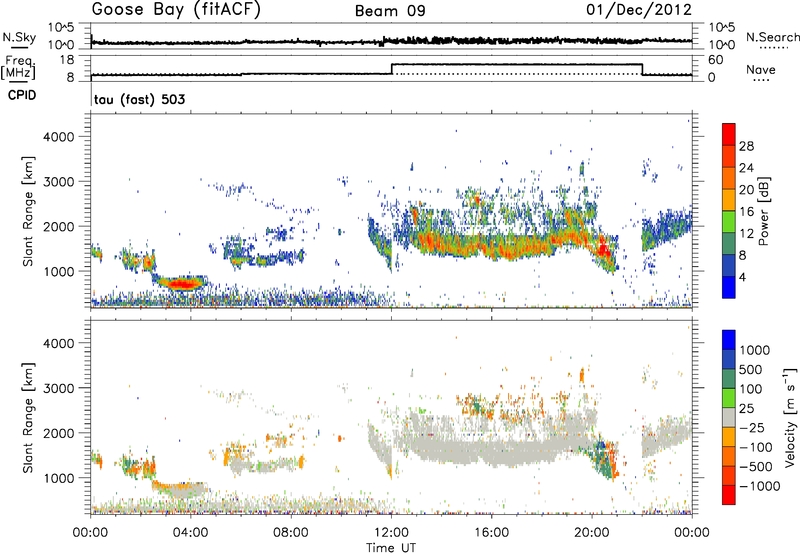Click the '60' tick on Nave axis

point(716,60)
